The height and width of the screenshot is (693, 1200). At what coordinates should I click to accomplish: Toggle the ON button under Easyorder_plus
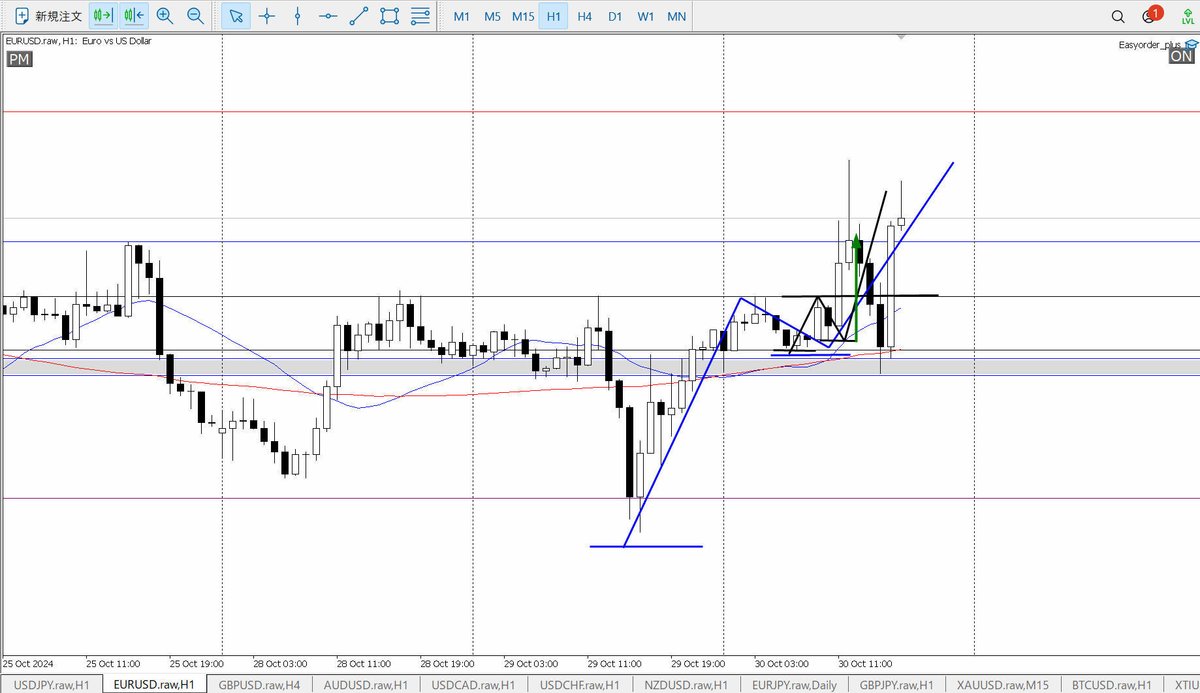(1181, 57)
